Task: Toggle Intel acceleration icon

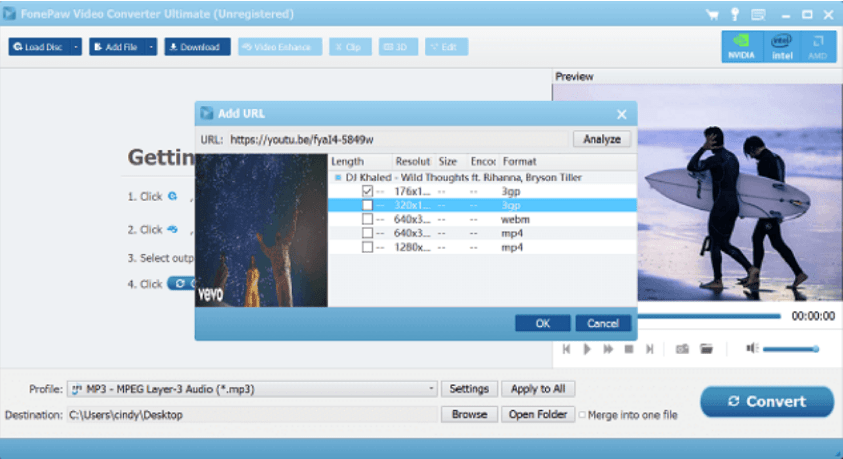Action: click(x=782, y=47)
